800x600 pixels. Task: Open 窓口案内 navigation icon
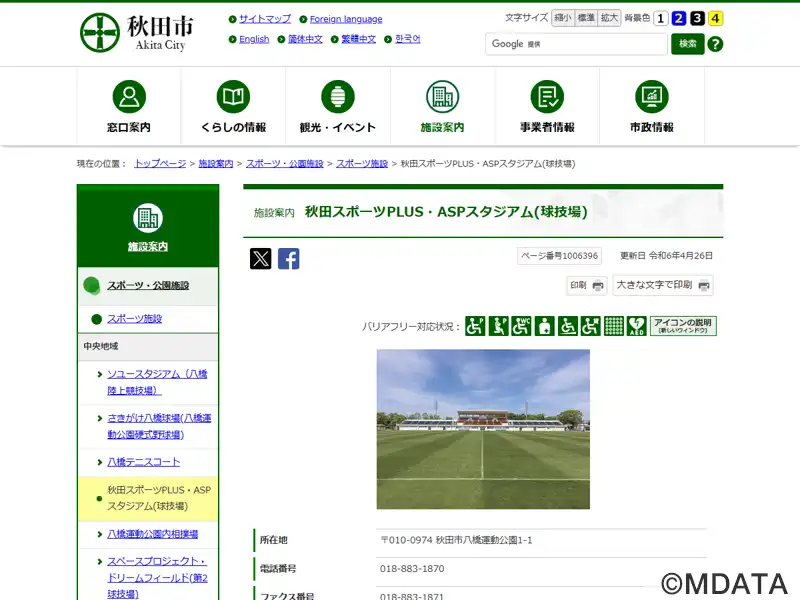129,97
